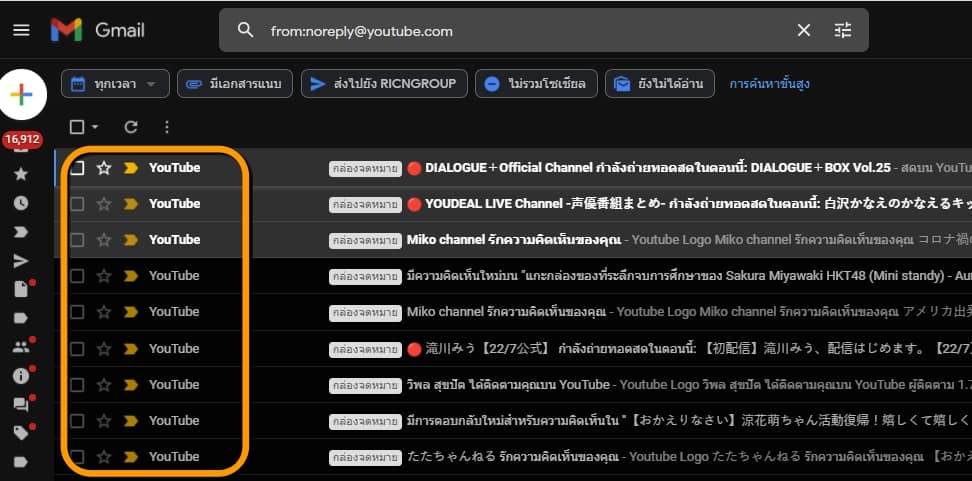Viewport: 972px width, 481px height.
Task: Check the box for YOUDEAL LIVE Channel email
Action: 77,204
